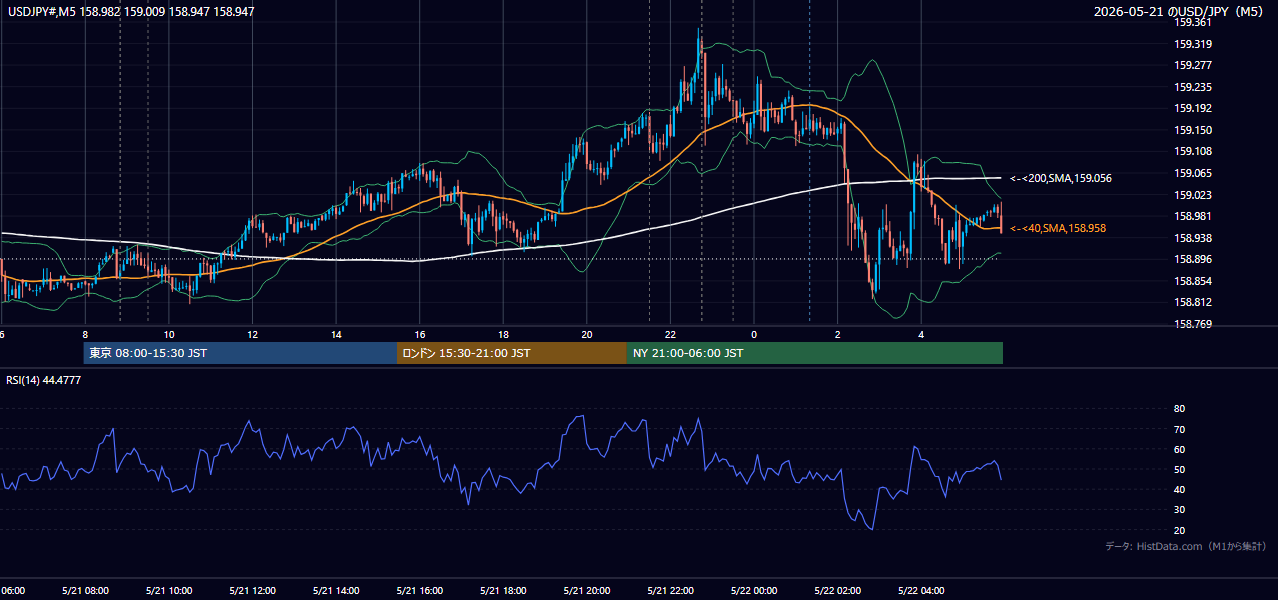Screen dimensions: 1278x600
Task: Click price axis value 158.769
Action: coord(1194,324)
